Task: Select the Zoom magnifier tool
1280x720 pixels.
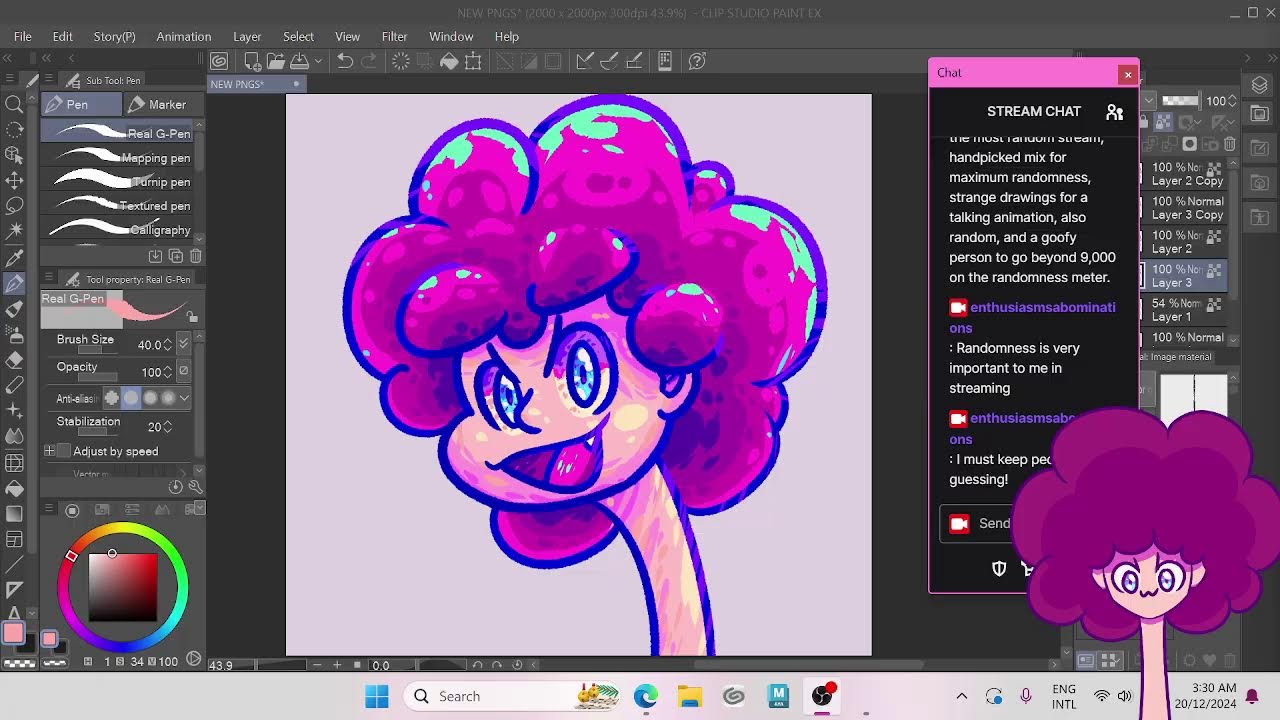Action: 14,104
